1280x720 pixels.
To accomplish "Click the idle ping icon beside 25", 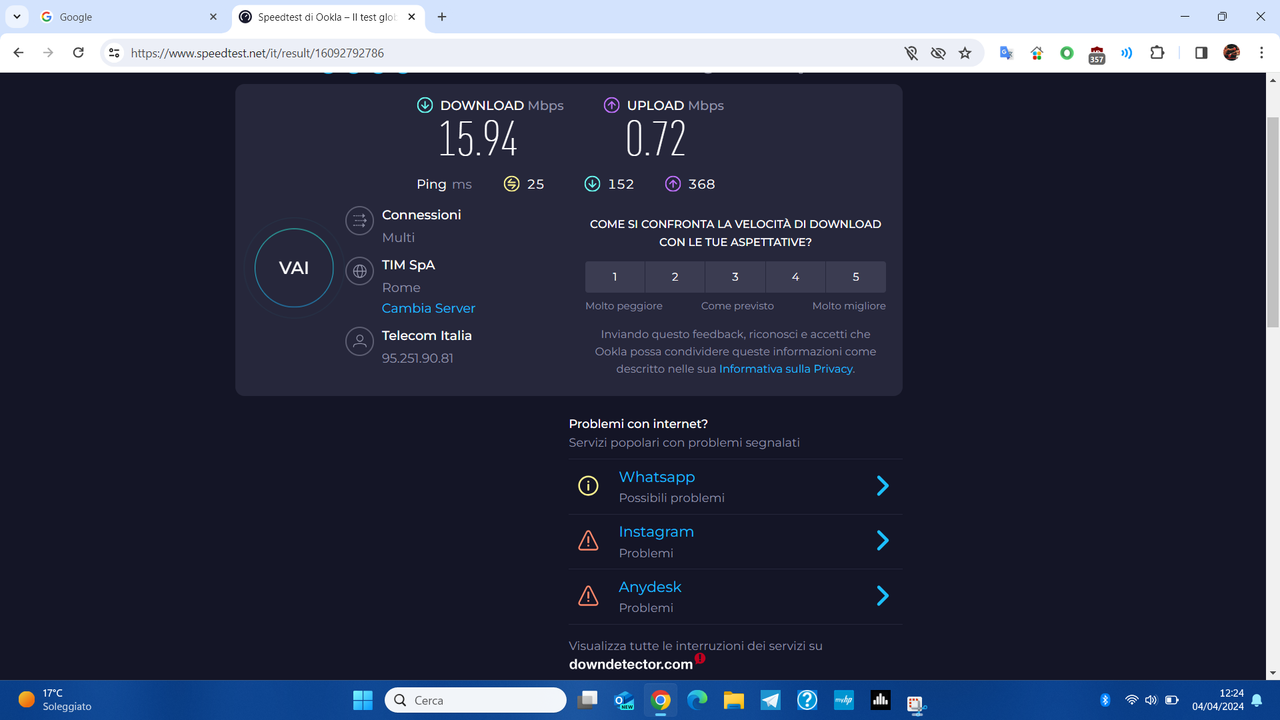I will pyautogui.click(x=512, y=184).
